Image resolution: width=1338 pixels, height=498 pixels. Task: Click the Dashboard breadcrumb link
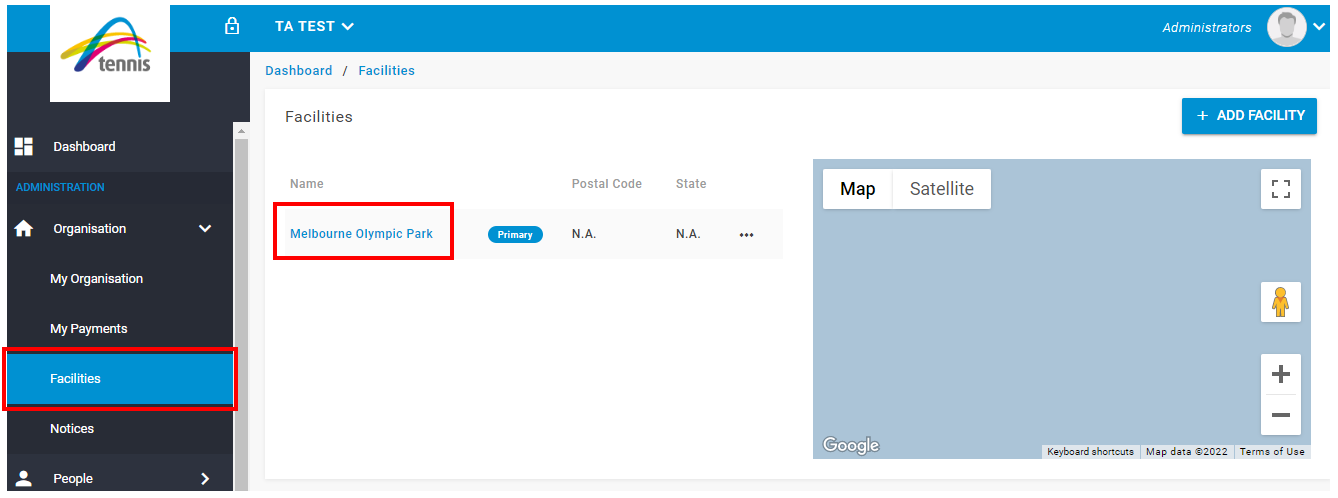(x=298, y=71)
